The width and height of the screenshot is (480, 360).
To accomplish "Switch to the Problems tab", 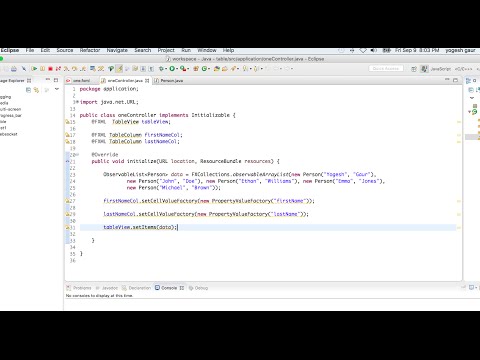I will tap(79, 288).
